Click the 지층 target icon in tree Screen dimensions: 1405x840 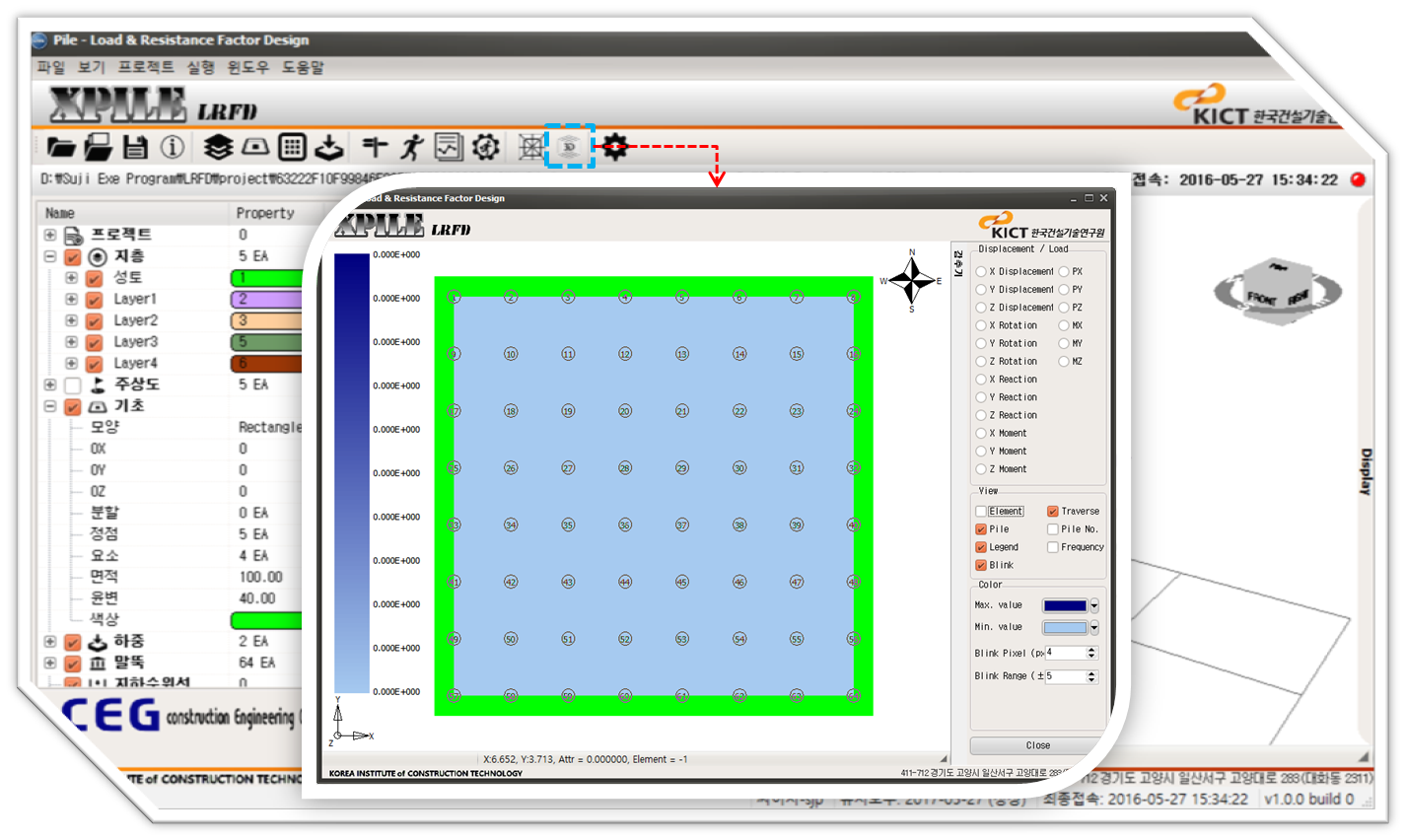pyautogui.click(x=97, y=257)
